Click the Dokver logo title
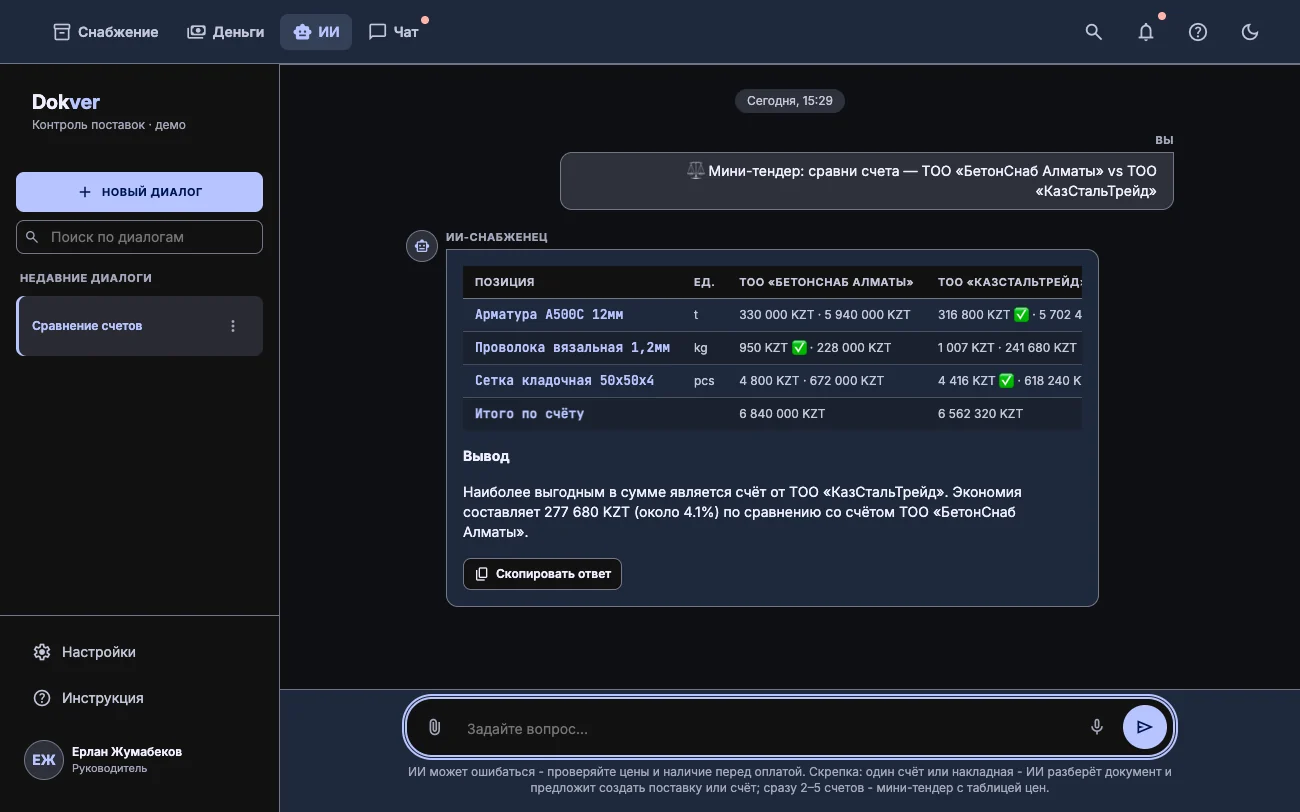This screenshot has height=812, width=1300. (x=66, y=102)
